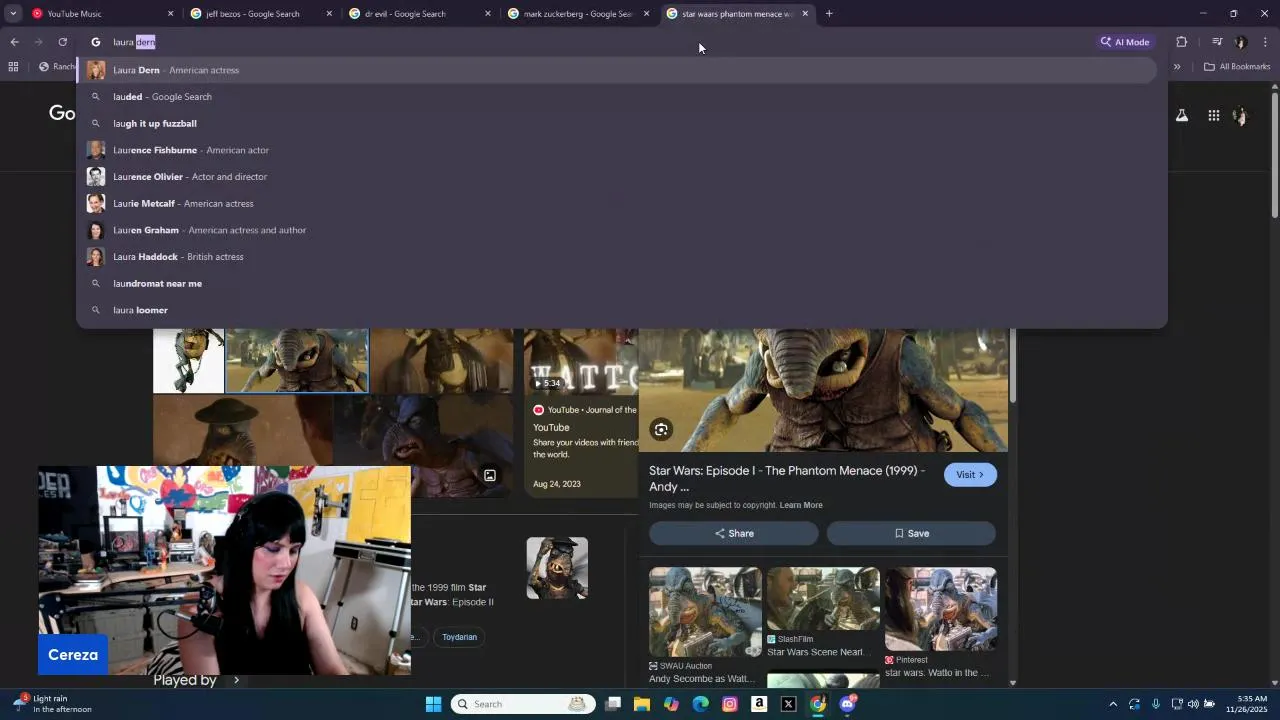Open Instagram from the taskbar
This screenshot has height=720, width=1280.
[x=730, y=704]
